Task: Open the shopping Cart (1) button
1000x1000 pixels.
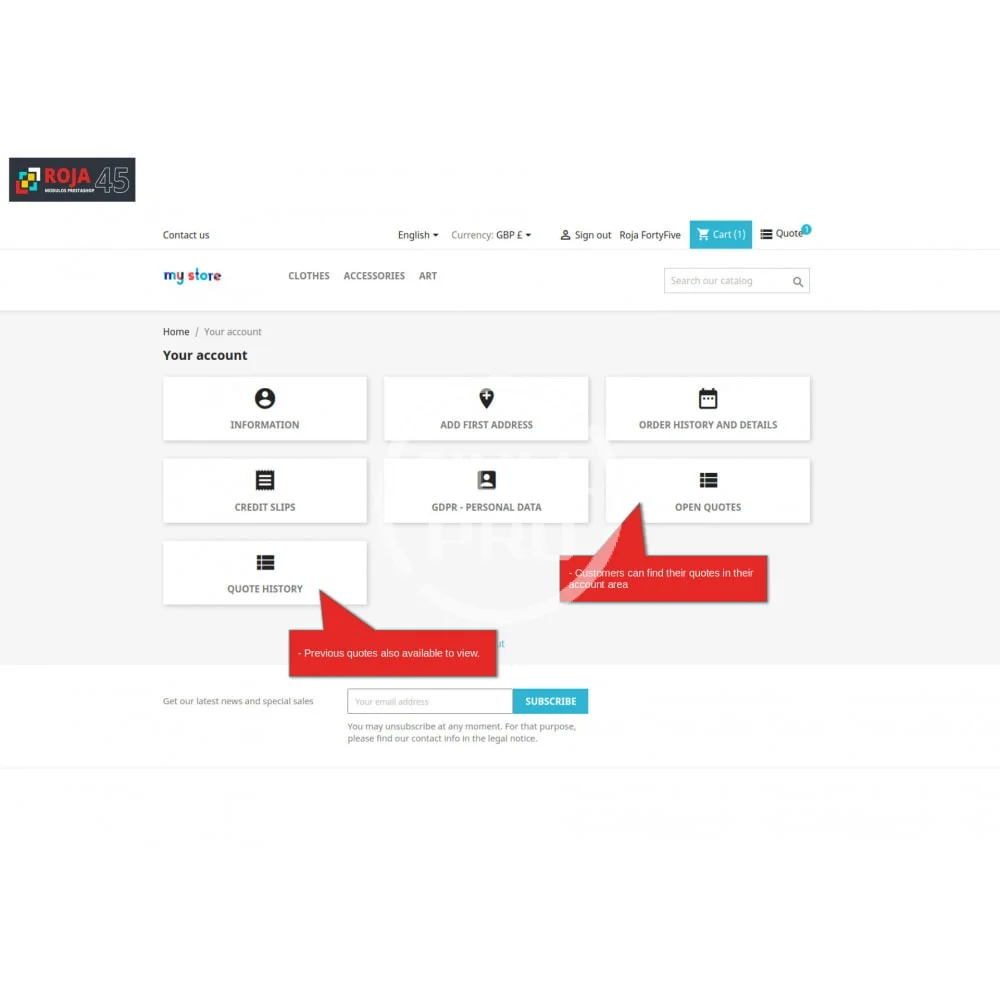Action: [x=721, y=235]
